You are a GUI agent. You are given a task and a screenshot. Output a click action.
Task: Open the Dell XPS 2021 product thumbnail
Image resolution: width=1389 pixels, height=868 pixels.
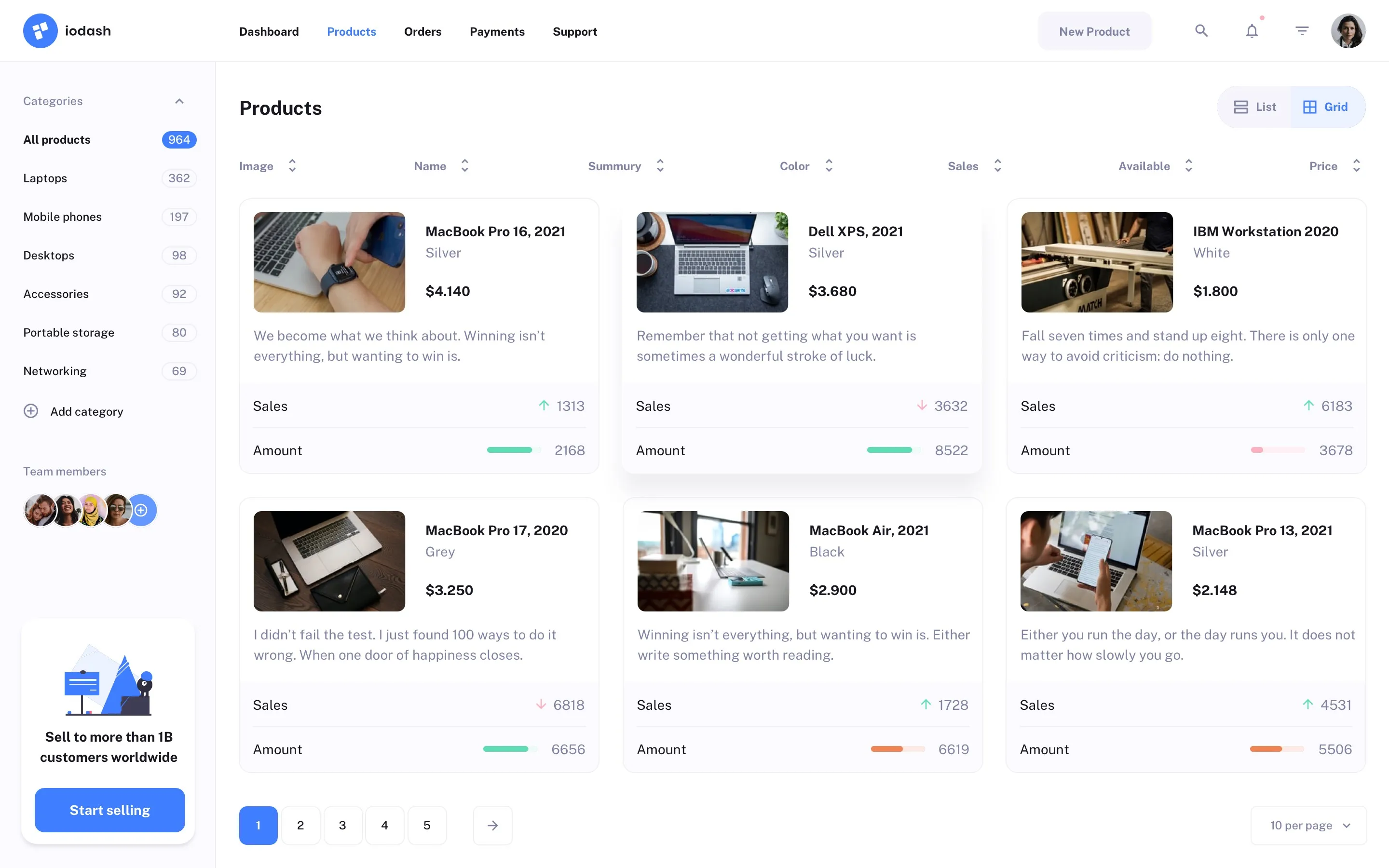712,262
